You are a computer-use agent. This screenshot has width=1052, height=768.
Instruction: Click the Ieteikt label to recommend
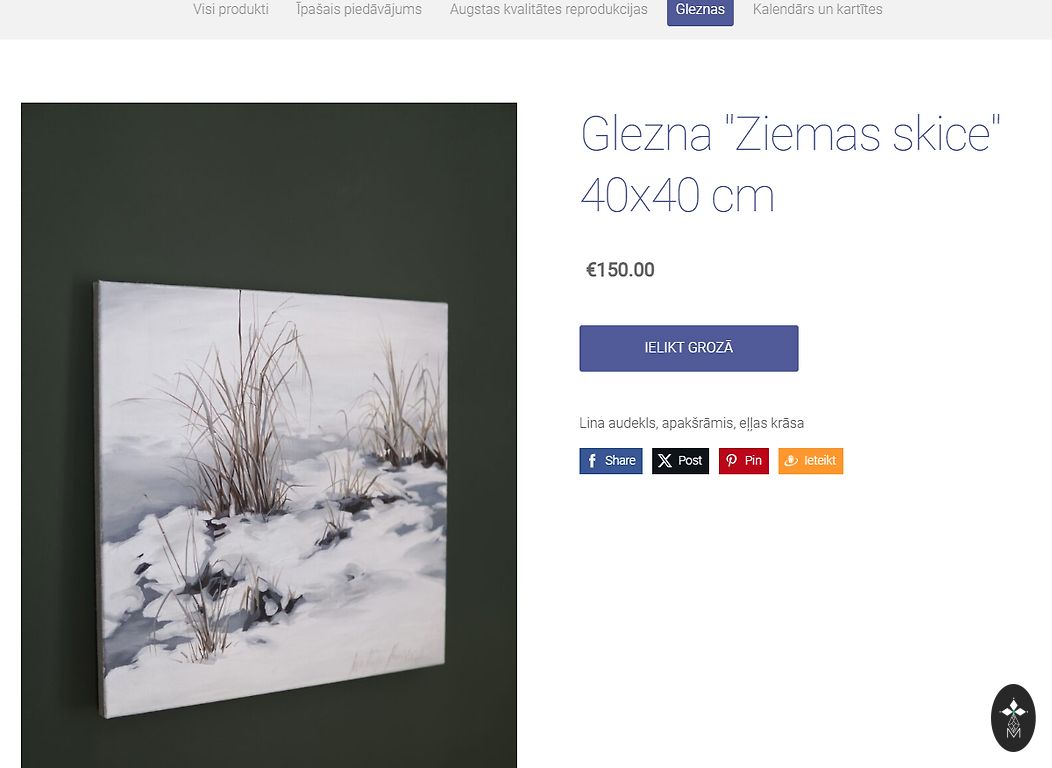pos(820,461)
